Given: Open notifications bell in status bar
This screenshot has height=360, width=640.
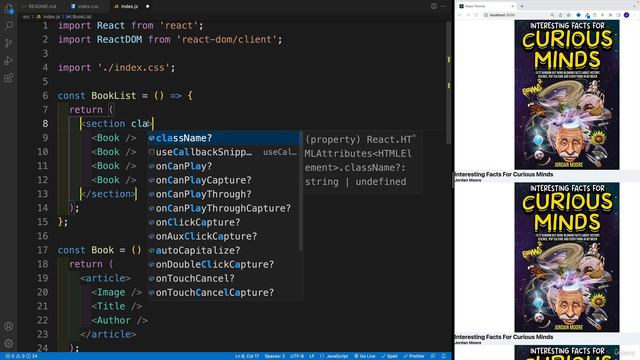Looking at the screenshot, I should (x=444, y=356).
